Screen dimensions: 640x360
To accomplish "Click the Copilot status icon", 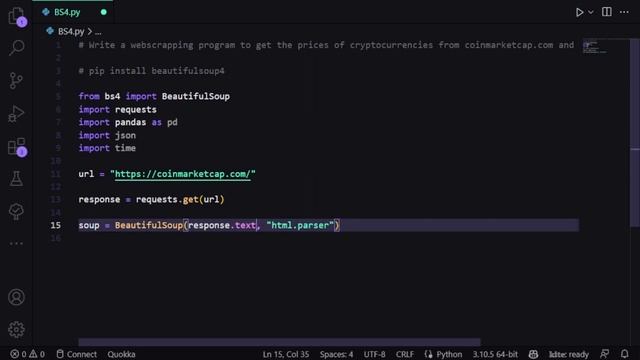I will tap(533, 354).
